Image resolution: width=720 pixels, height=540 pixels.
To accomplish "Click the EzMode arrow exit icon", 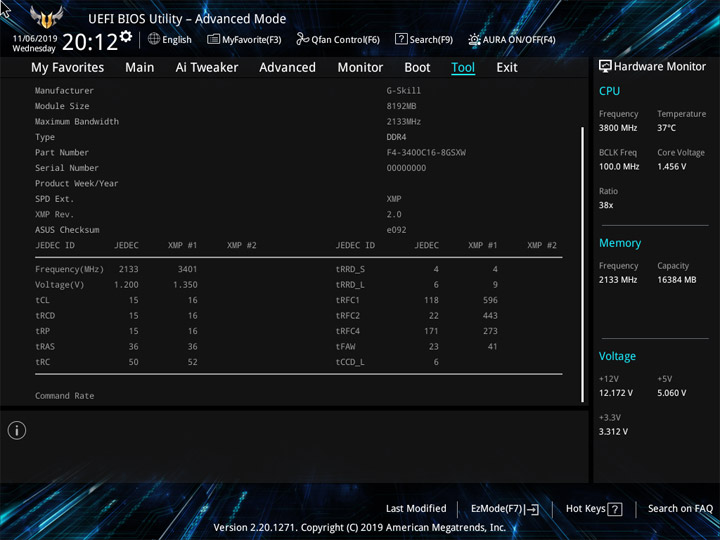I will tap(531, 509).
